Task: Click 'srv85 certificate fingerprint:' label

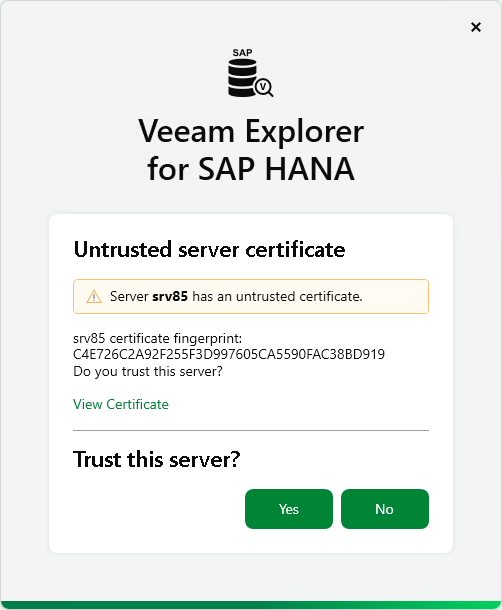Action: point(158,338)
